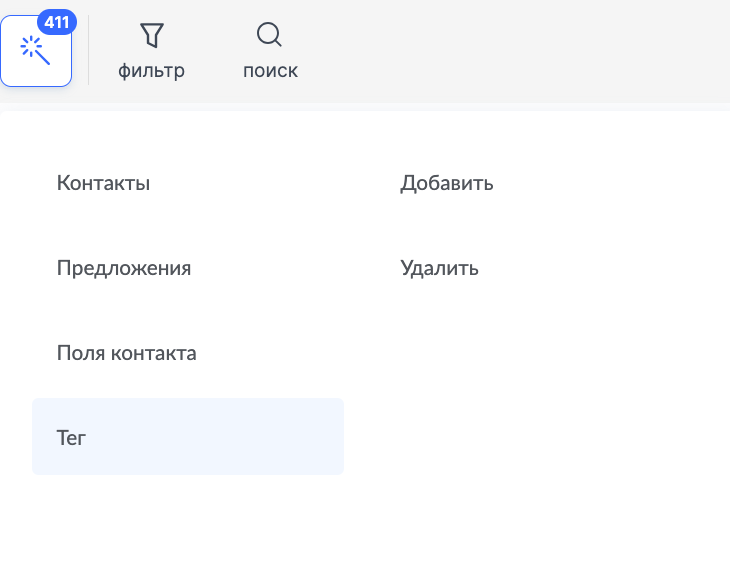Click the 411 count badge
Image resolution: width=730 pixels, height=584 pixels.
57,22
